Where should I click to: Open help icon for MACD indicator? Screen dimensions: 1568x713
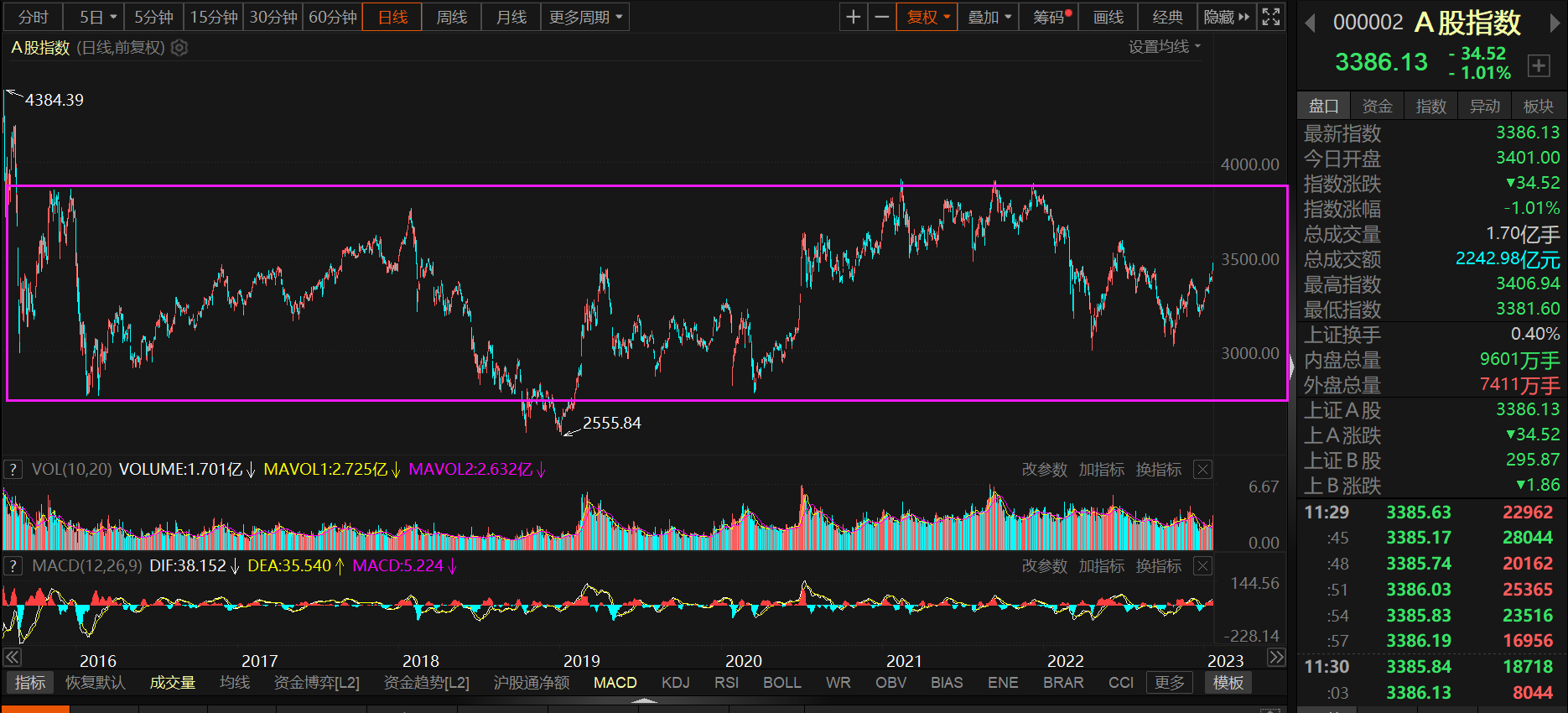(x=13, y=566)
